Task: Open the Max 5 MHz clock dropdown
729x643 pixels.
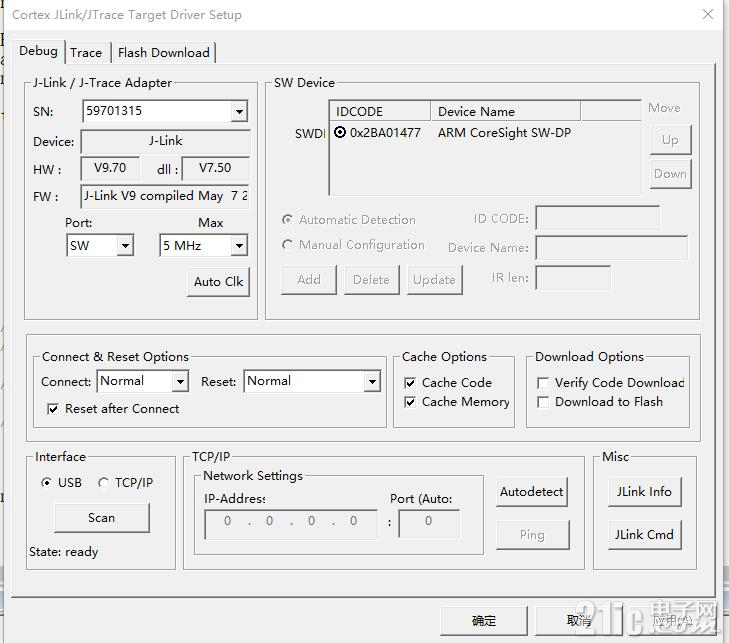Action: pos(239,245)
